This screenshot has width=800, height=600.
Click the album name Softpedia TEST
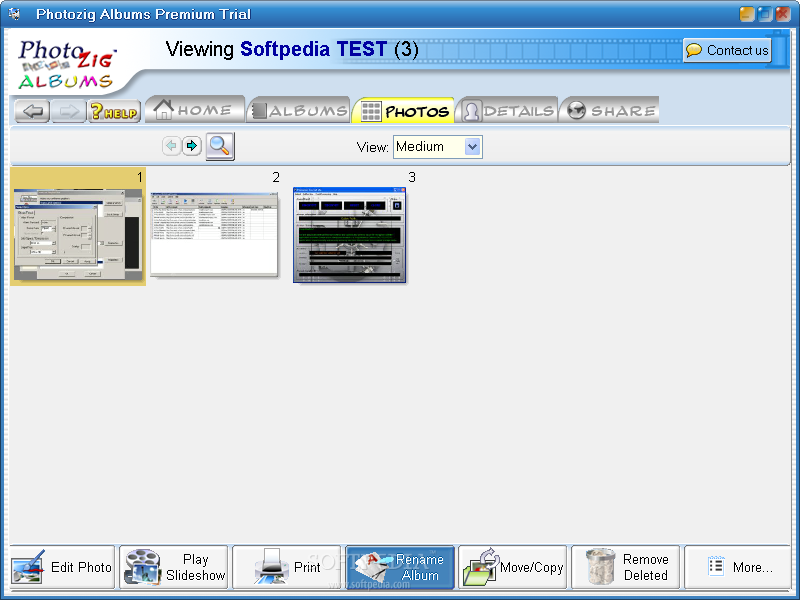(x=313, y=49)
